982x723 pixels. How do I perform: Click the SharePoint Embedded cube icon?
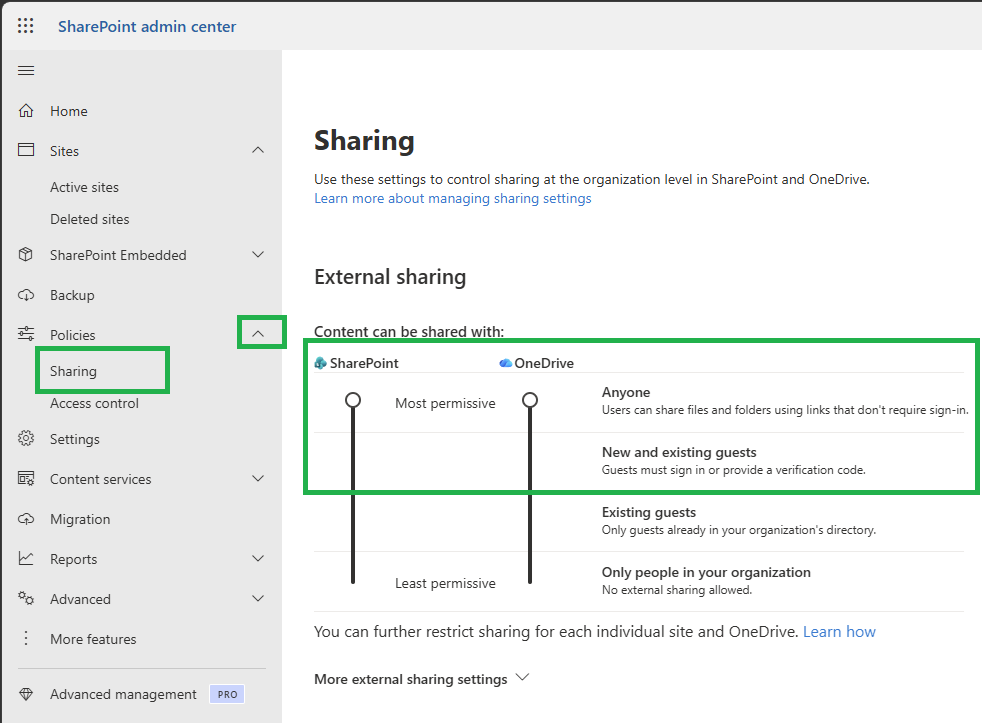tap(26, 254)
